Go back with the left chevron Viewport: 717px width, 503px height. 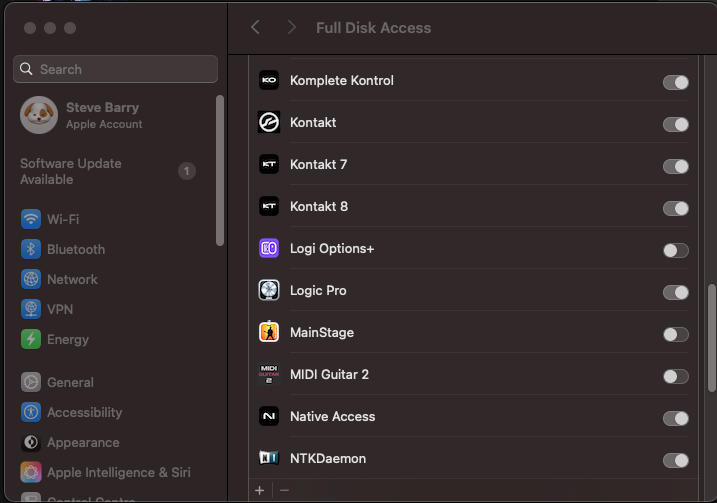tap(255, 27)
